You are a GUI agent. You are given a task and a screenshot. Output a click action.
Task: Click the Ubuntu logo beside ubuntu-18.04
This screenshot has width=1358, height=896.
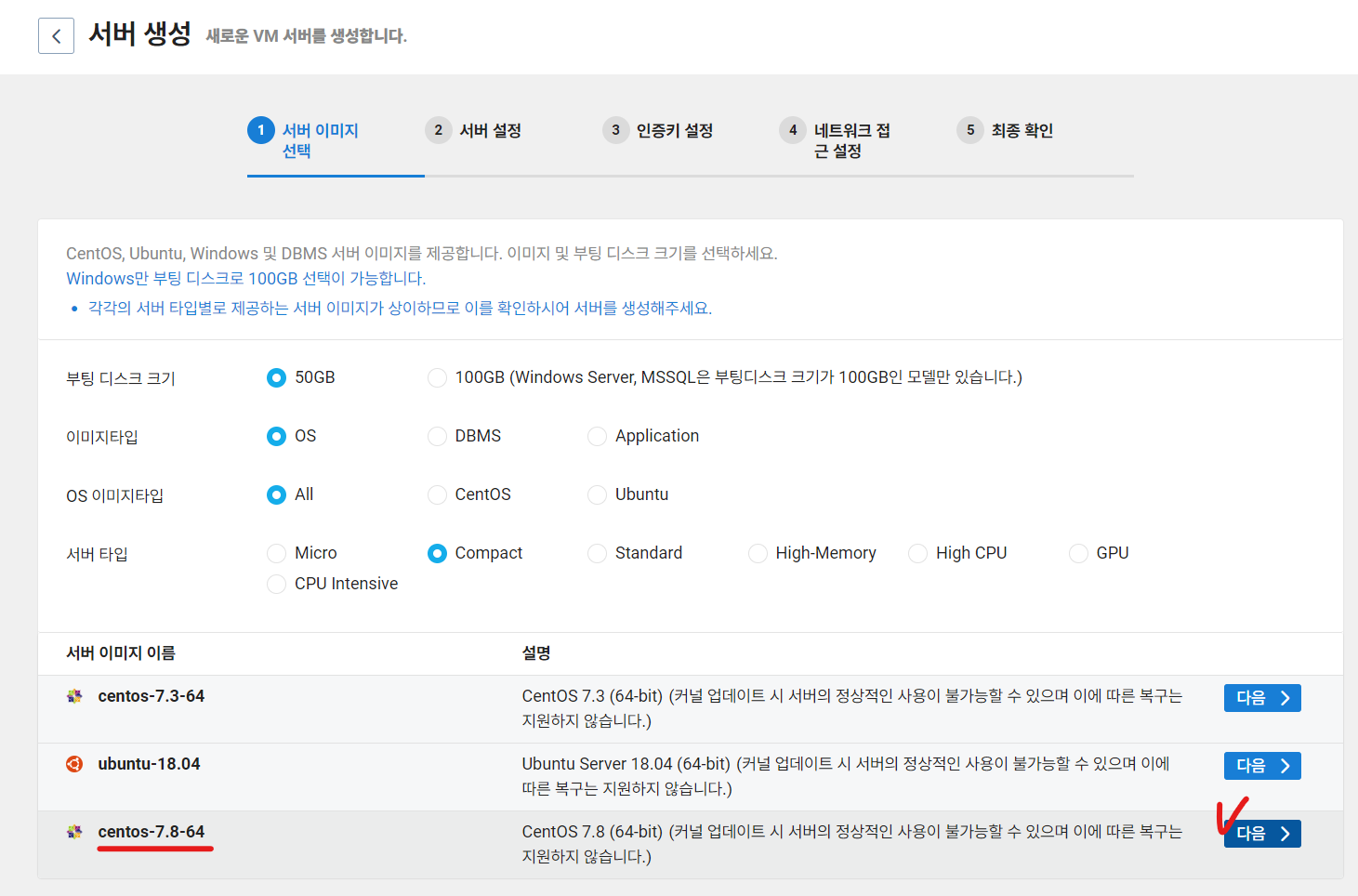point(75,763)
